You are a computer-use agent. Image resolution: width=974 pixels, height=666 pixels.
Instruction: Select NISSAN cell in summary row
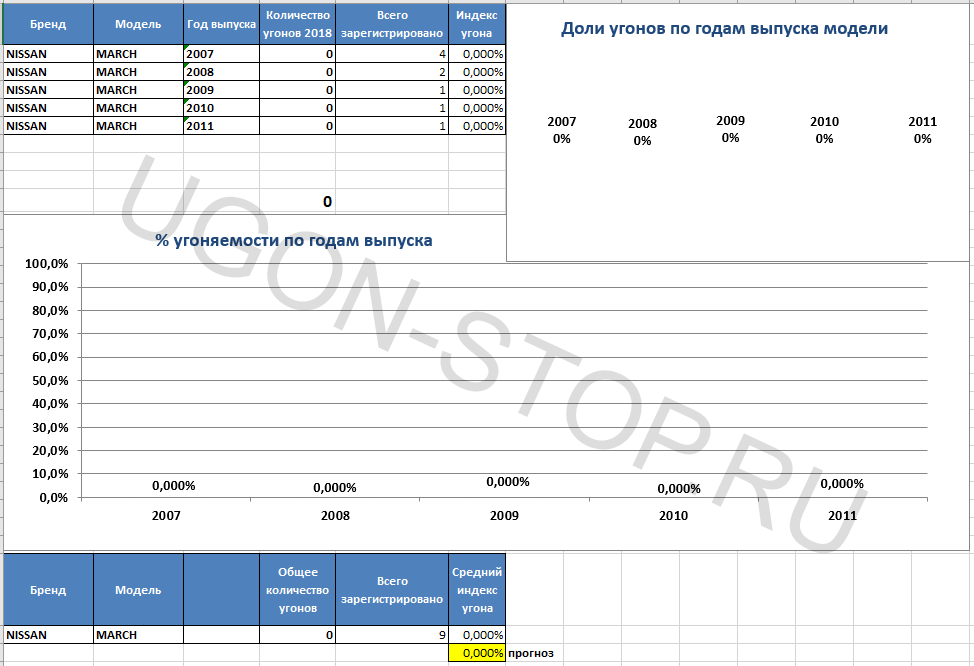(x=48, y=635)
